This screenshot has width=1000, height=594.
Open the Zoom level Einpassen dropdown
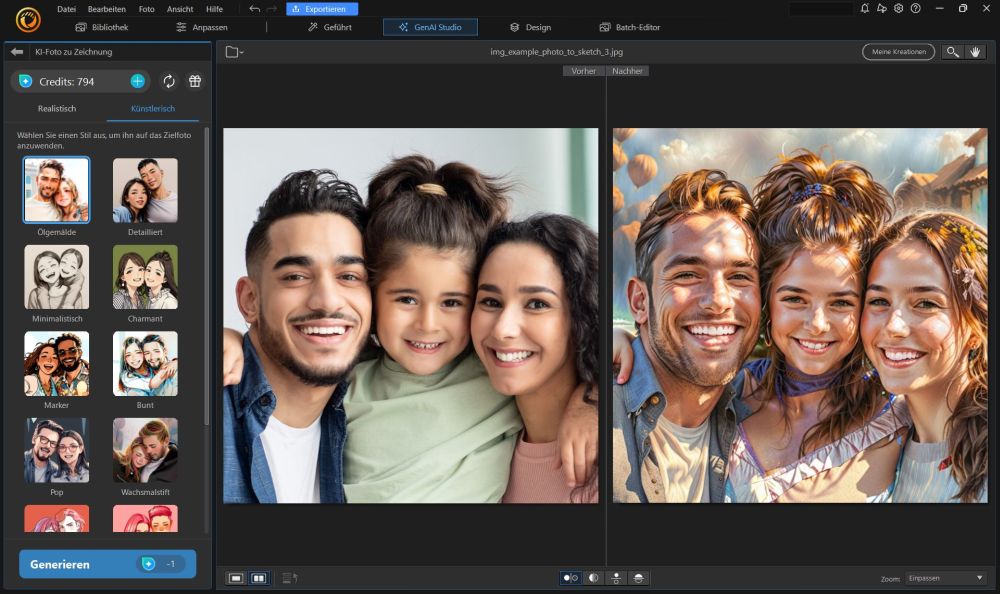point(944,577)
